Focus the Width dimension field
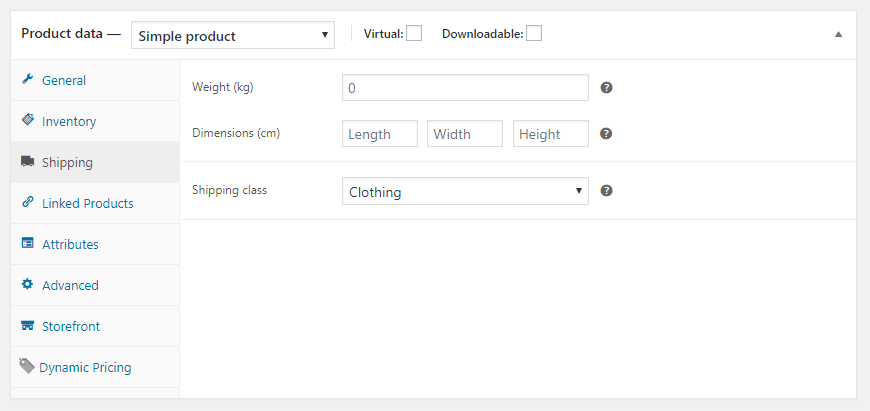The width and height of the screenshot is (870, 411). tap(465, 134)
